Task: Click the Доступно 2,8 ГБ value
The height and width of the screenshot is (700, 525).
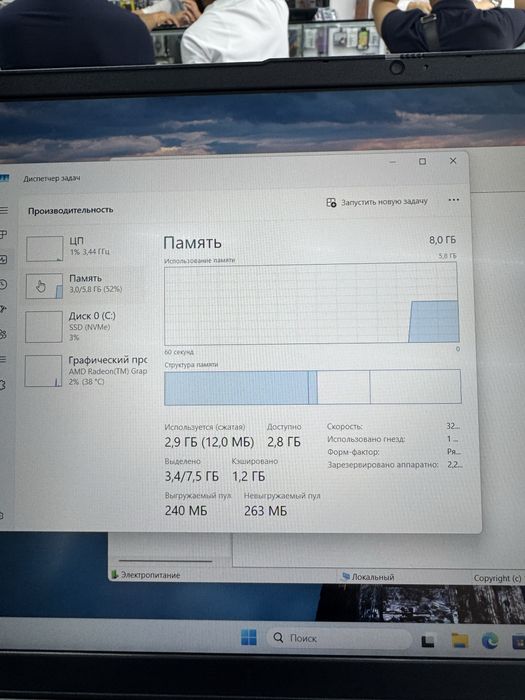Action: (284, 442)
